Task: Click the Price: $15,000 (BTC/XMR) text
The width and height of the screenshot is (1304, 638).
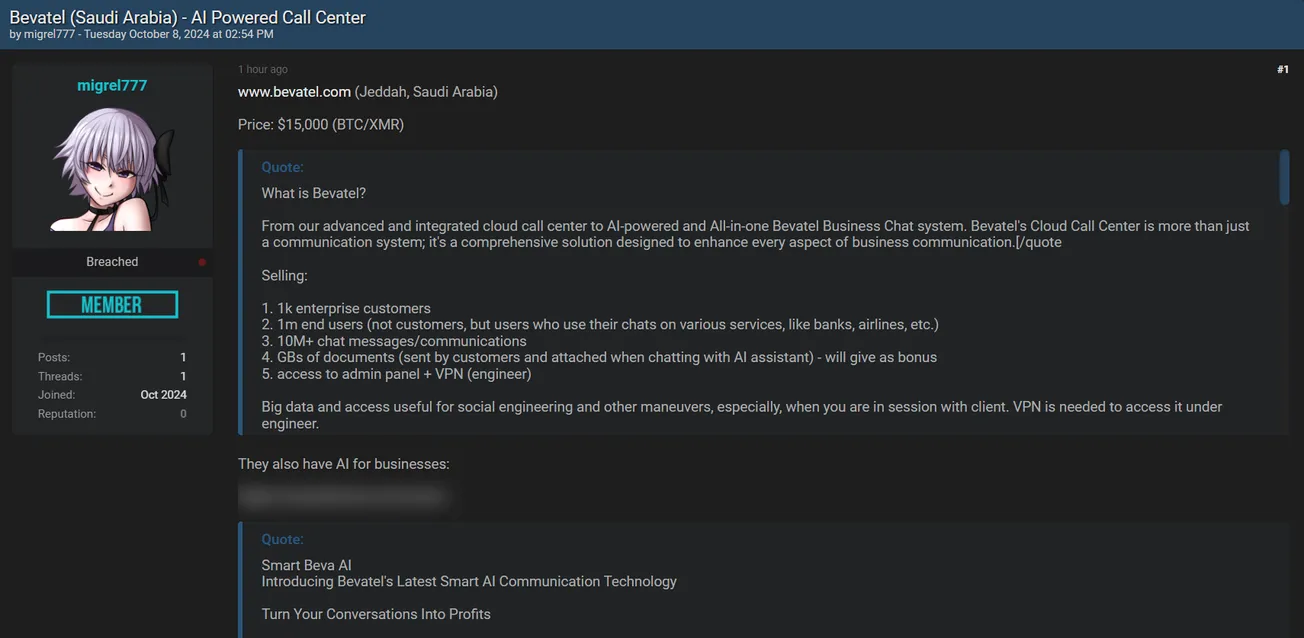Action: (320, 125)
